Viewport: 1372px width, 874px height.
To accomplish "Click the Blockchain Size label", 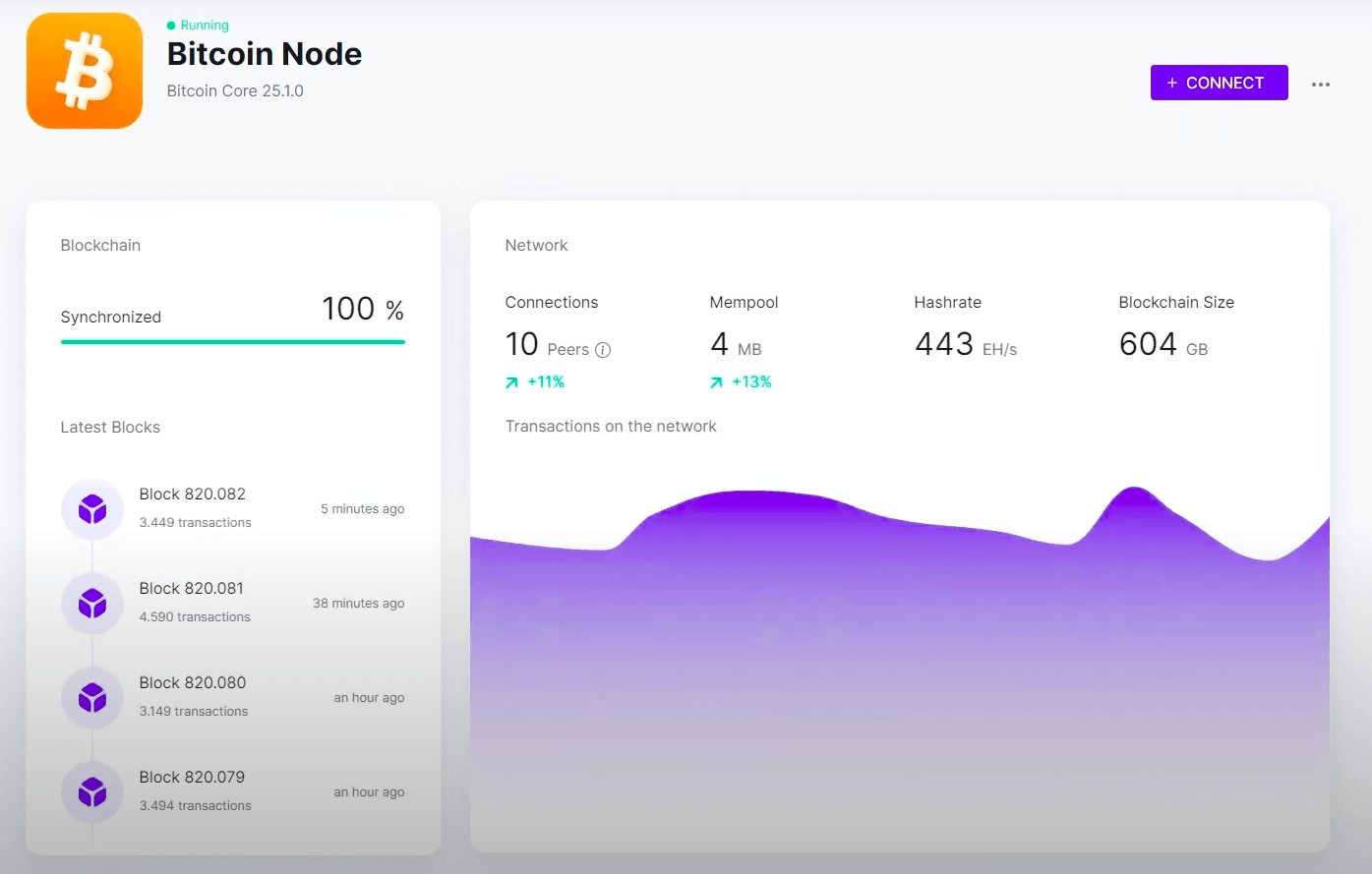I will click(1176, 303).
